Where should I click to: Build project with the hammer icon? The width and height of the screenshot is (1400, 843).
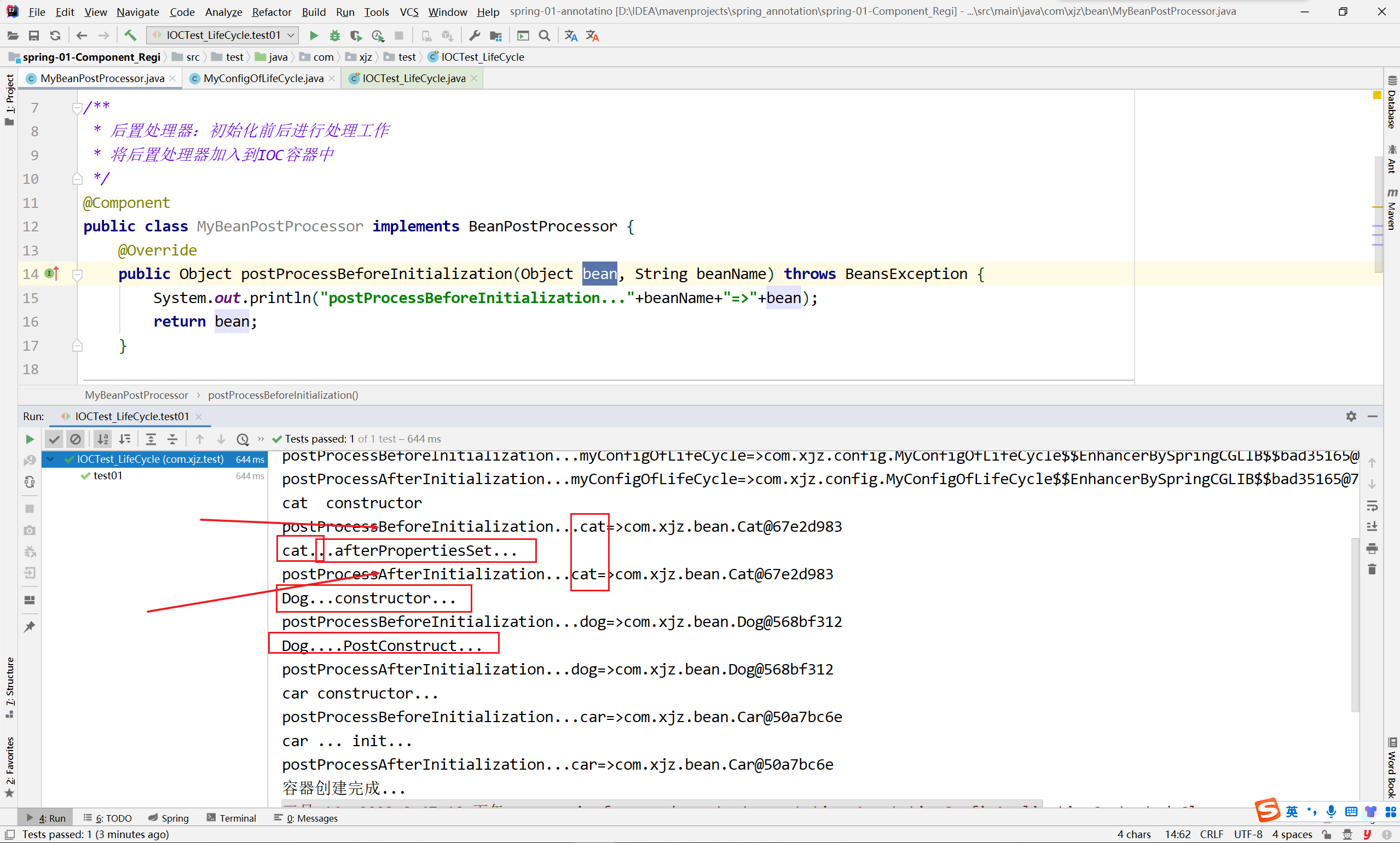[130, 36]
